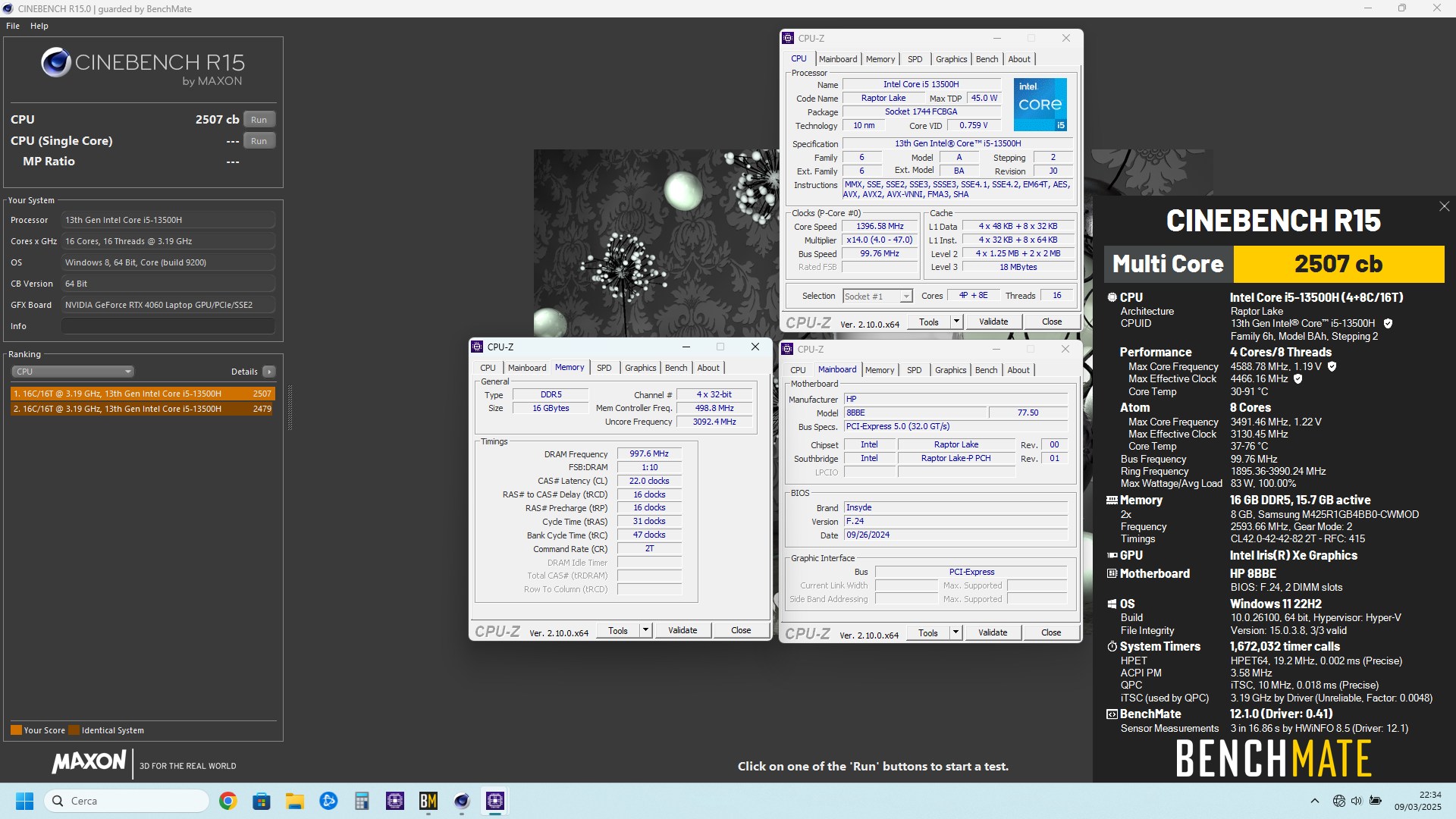The image size is (1456, 819).
Task: Open About tab in Mainboard CPU-Z window
Action: (1018, 370)
